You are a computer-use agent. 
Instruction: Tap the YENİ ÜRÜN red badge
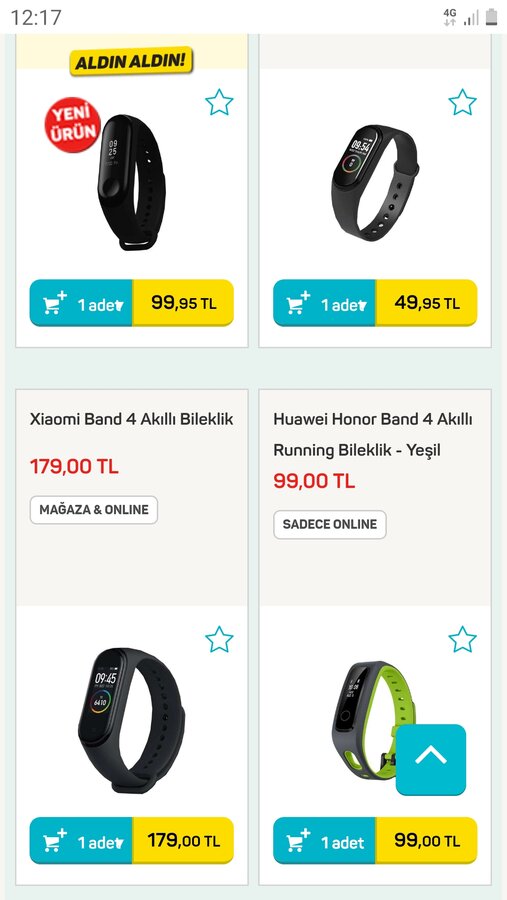72,124
